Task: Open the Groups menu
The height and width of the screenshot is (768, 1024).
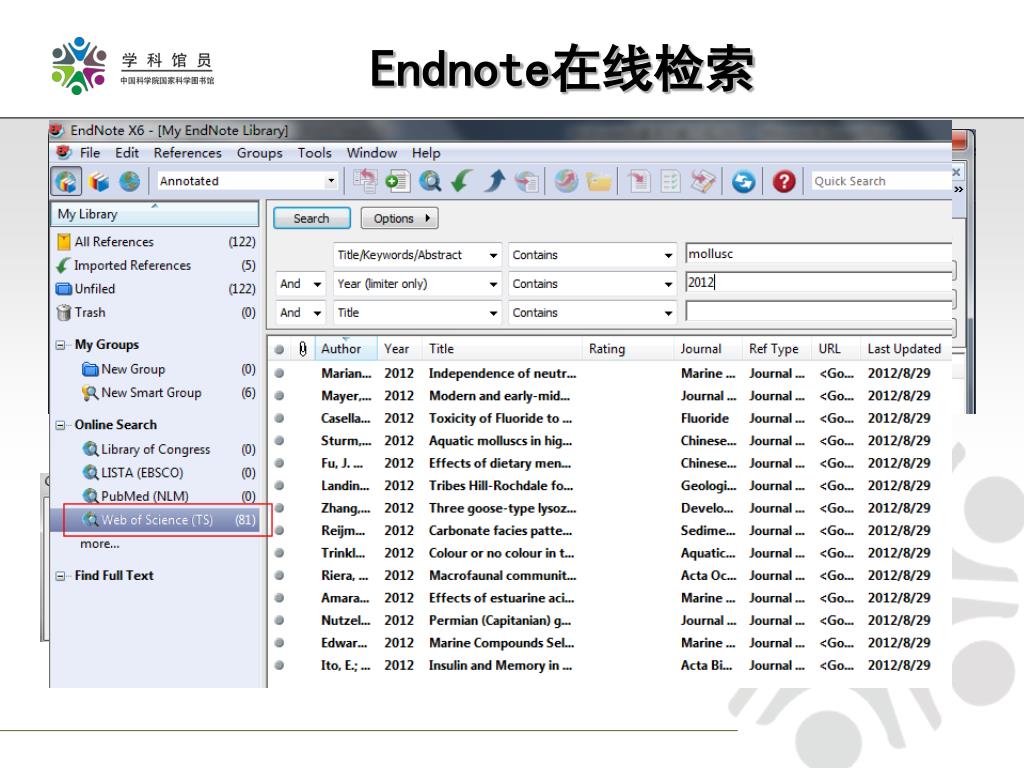Action: [259, 153]
